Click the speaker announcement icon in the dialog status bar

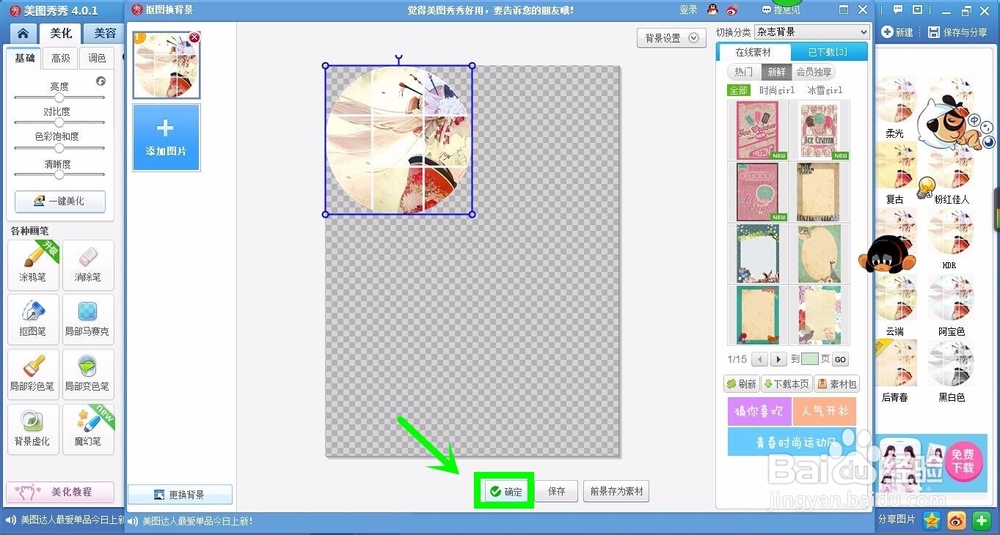coord(134,521)
